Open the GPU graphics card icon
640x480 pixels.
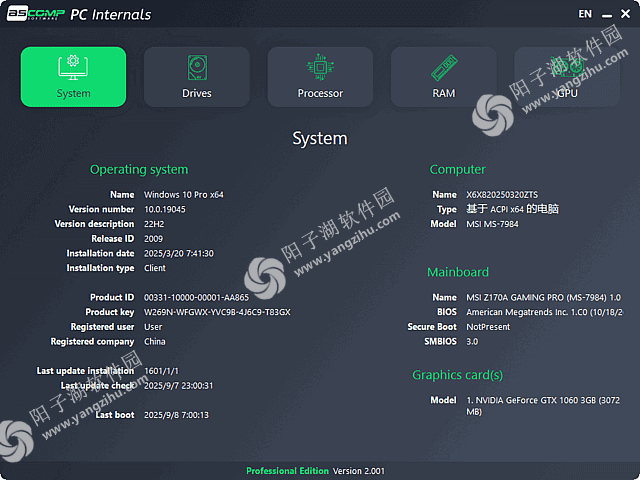pyautogui.click(x=567, y=68)
